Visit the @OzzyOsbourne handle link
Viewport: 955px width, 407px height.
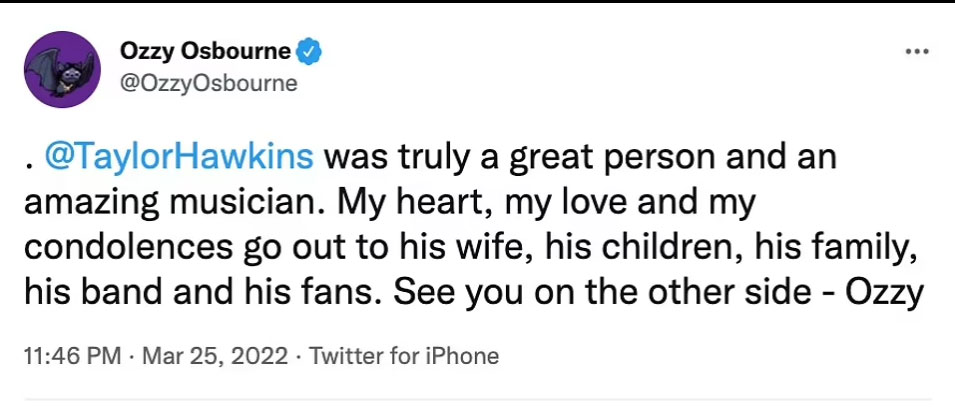tap(209, 83)
